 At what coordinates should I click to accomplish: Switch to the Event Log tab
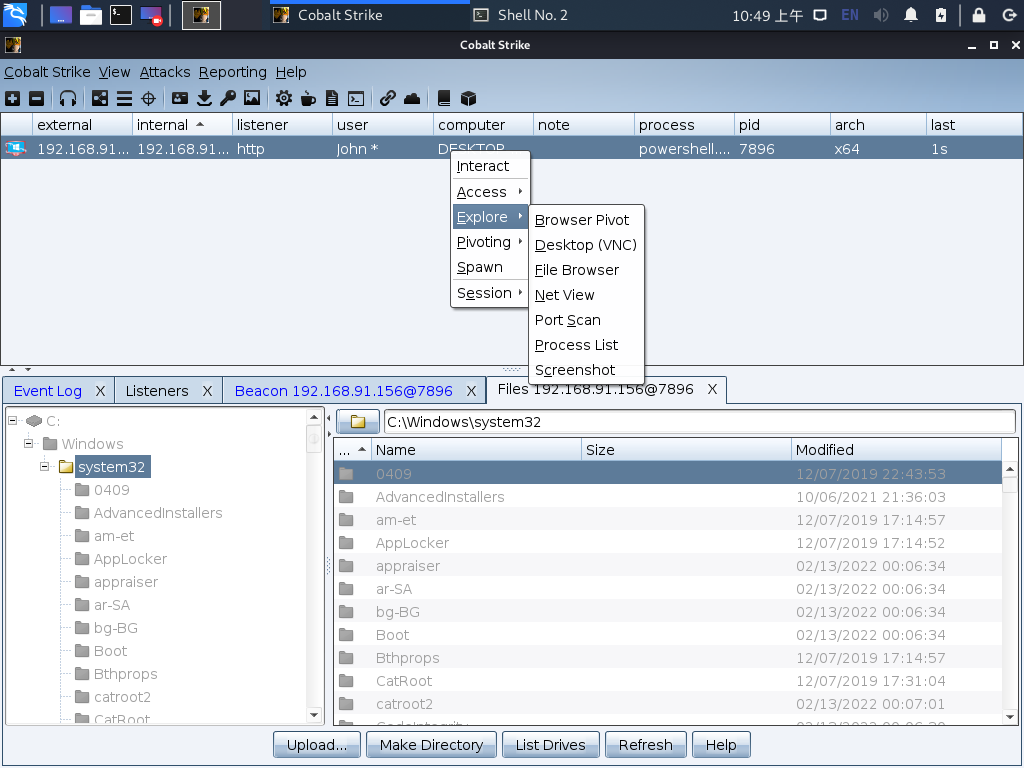click(48, 391)
